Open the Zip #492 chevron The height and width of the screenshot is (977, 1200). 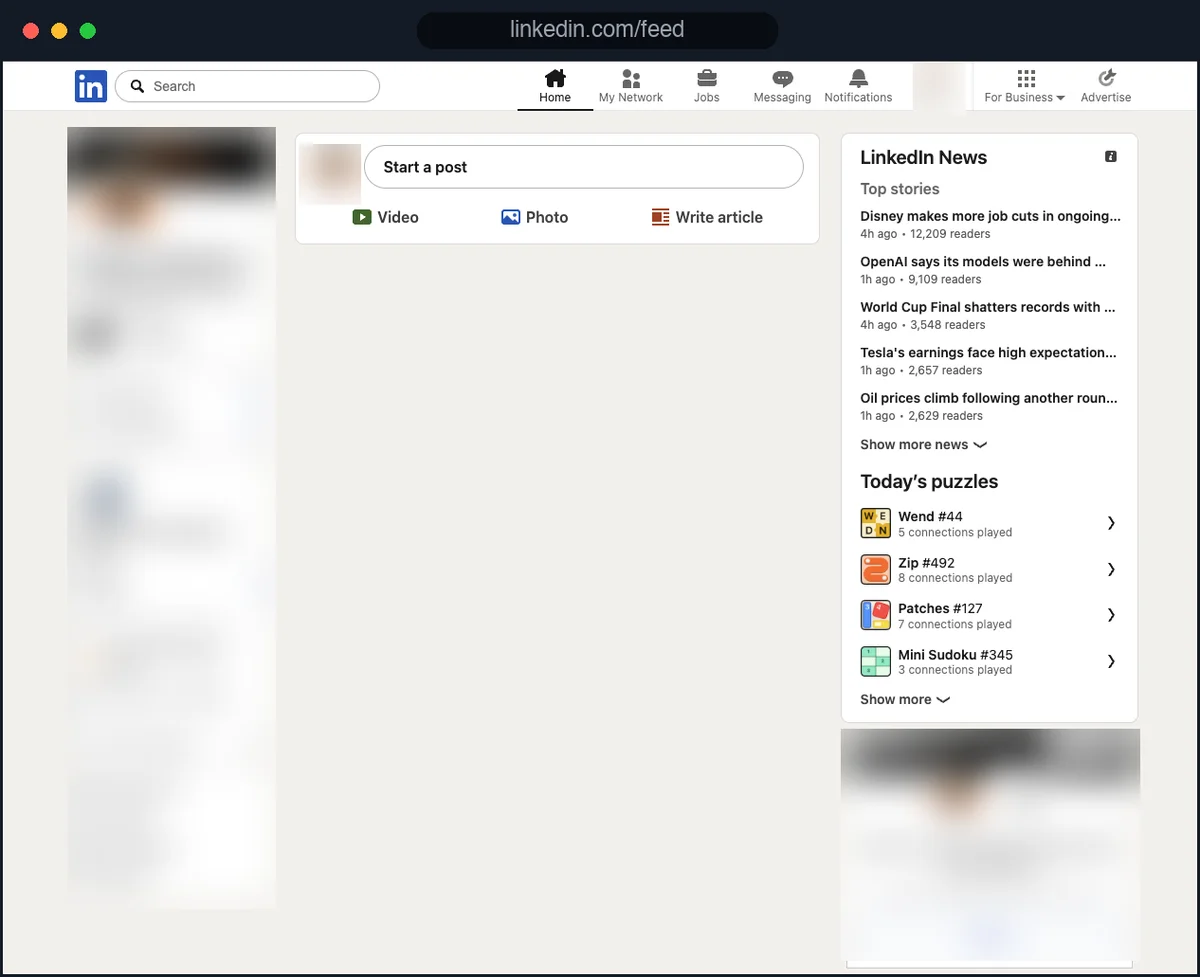coord(1111,569)
